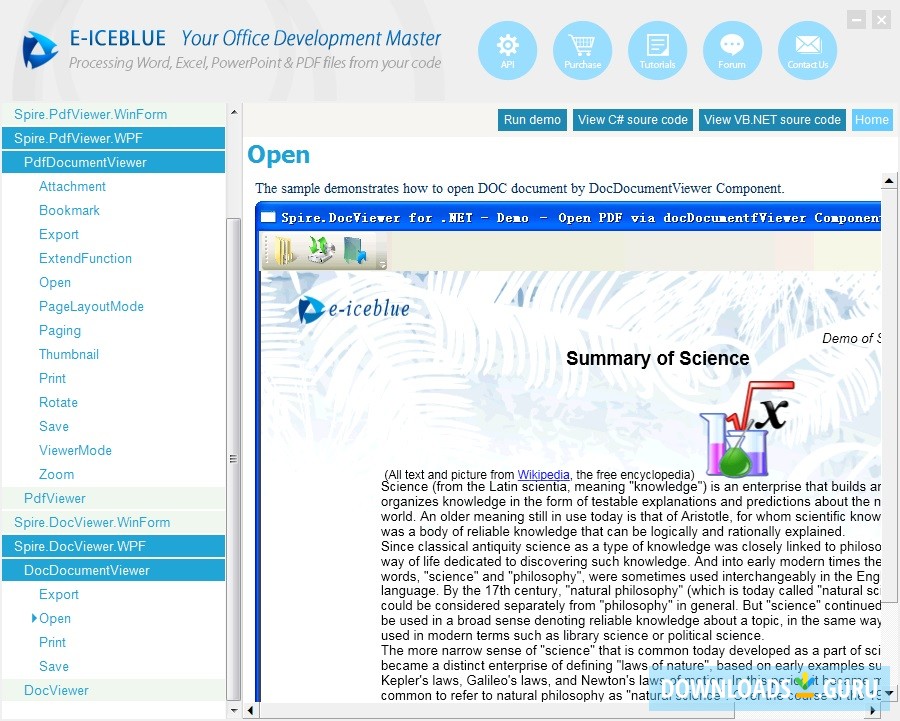Image resolution: width=900 pixels, height=721 pixels.
Task: Click the Run demo button
Action: [532, 120]
